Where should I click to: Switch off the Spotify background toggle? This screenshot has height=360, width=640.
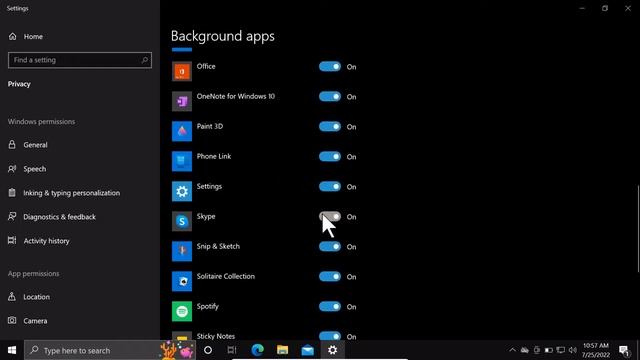[x=330, y=307]
